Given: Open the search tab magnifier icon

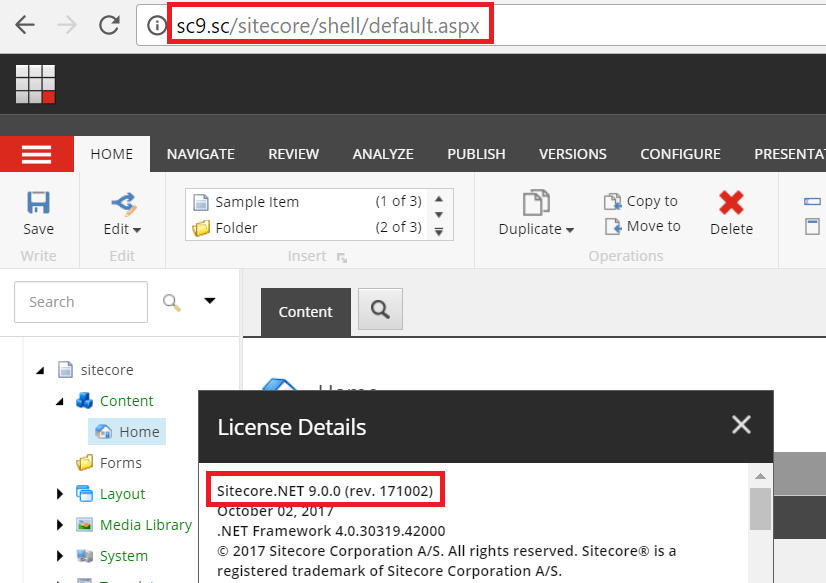Looking at the screenshot, I should (x=380, y=311).
